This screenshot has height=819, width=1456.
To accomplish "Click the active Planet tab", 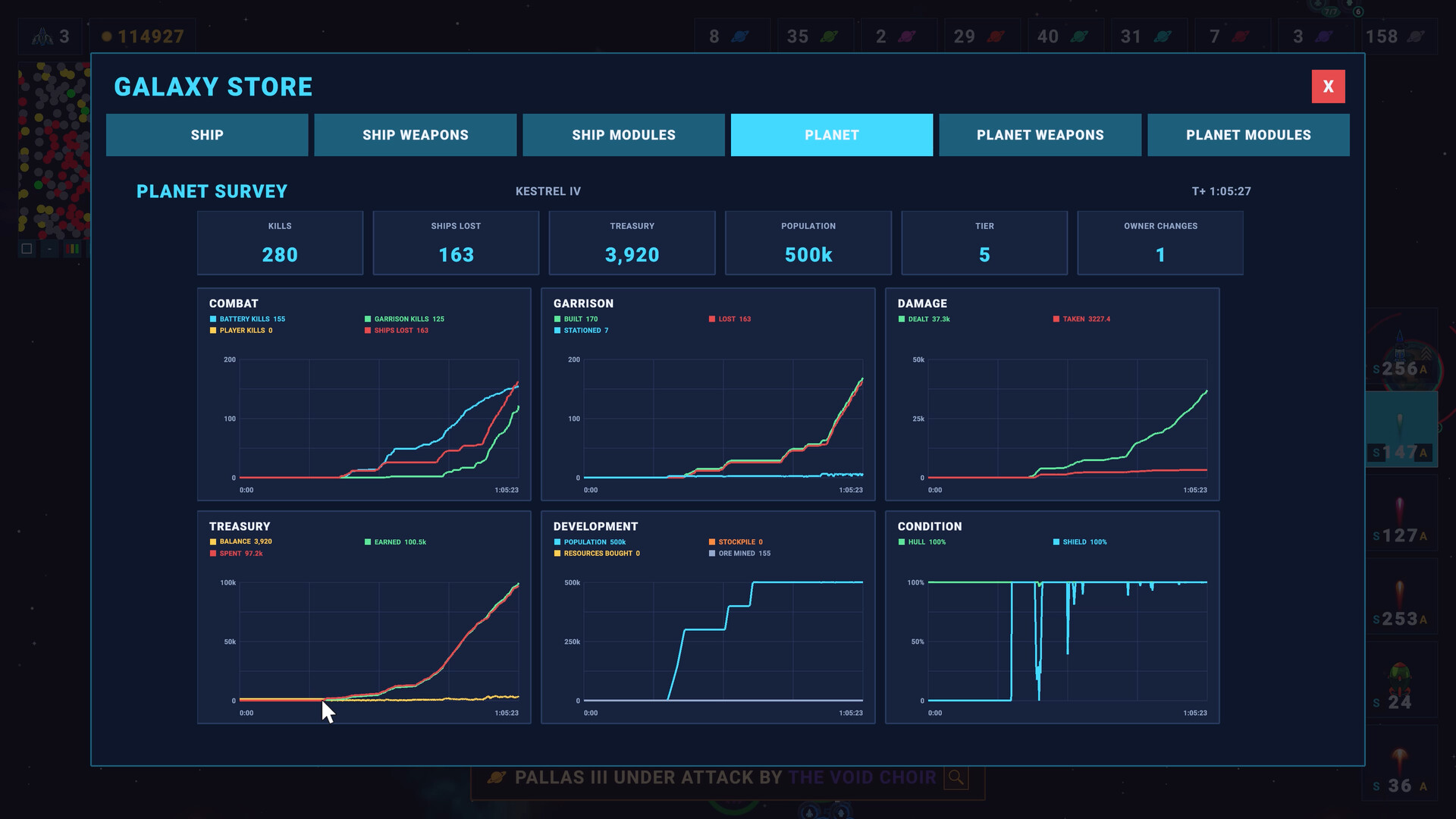I will point(832,135).
